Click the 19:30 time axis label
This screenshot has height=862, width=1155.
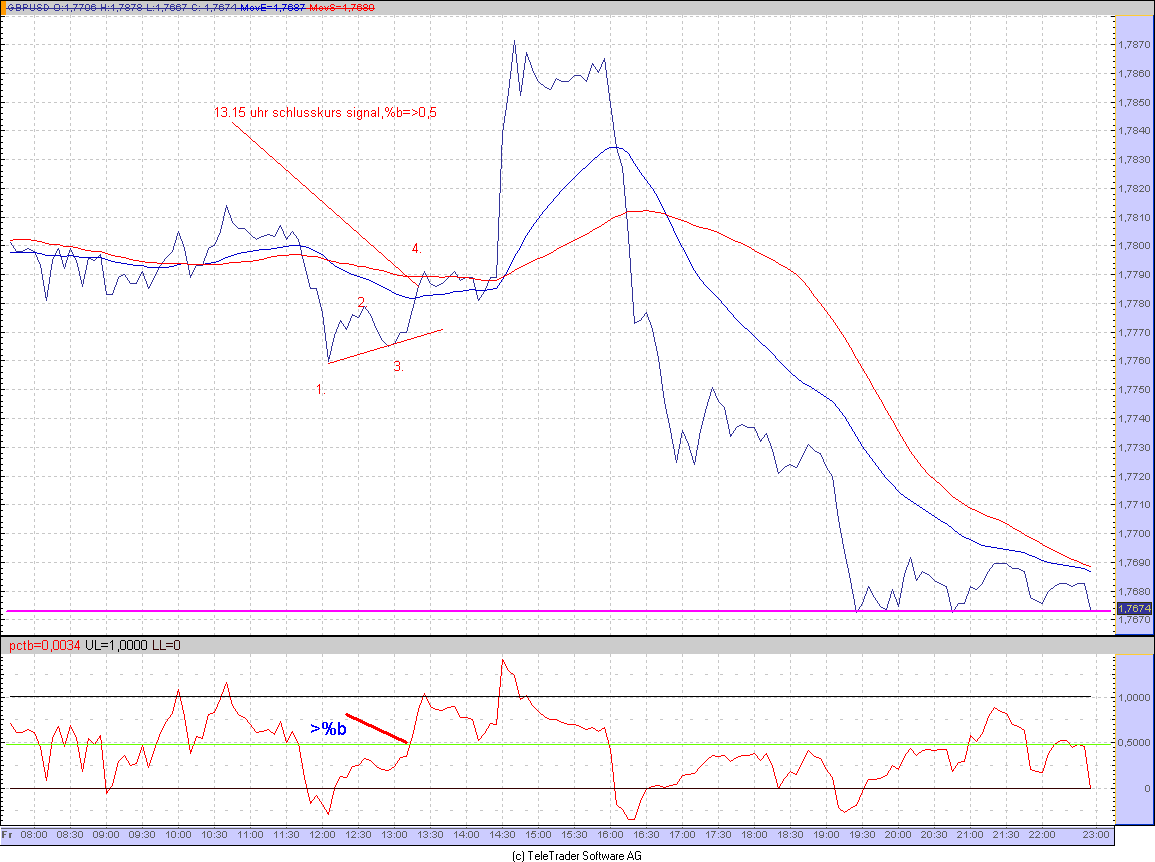862,835
